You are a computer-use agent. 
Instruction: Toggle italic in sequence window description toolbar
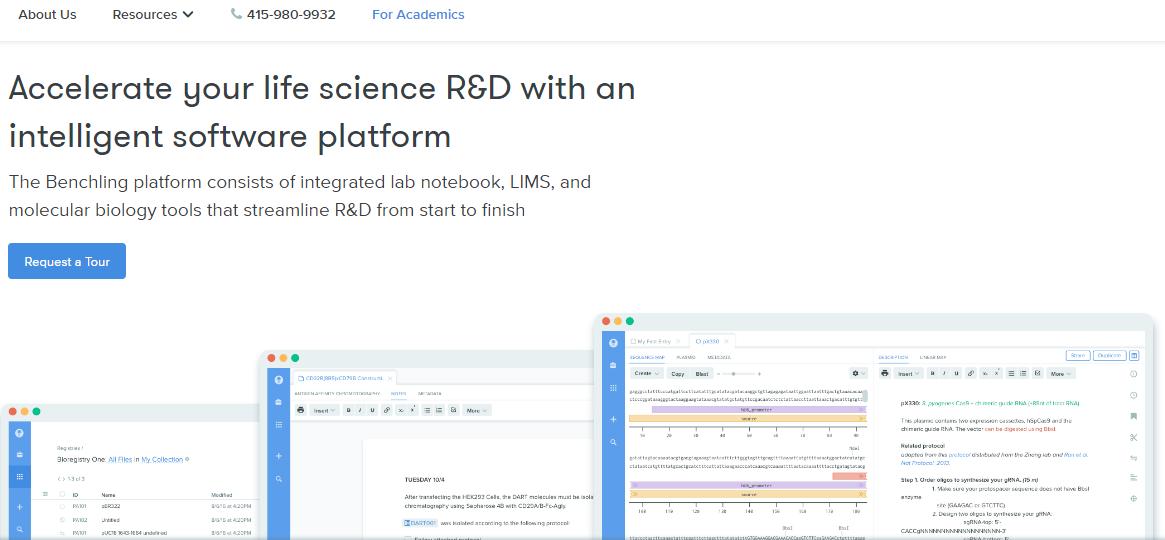point(945,374)
